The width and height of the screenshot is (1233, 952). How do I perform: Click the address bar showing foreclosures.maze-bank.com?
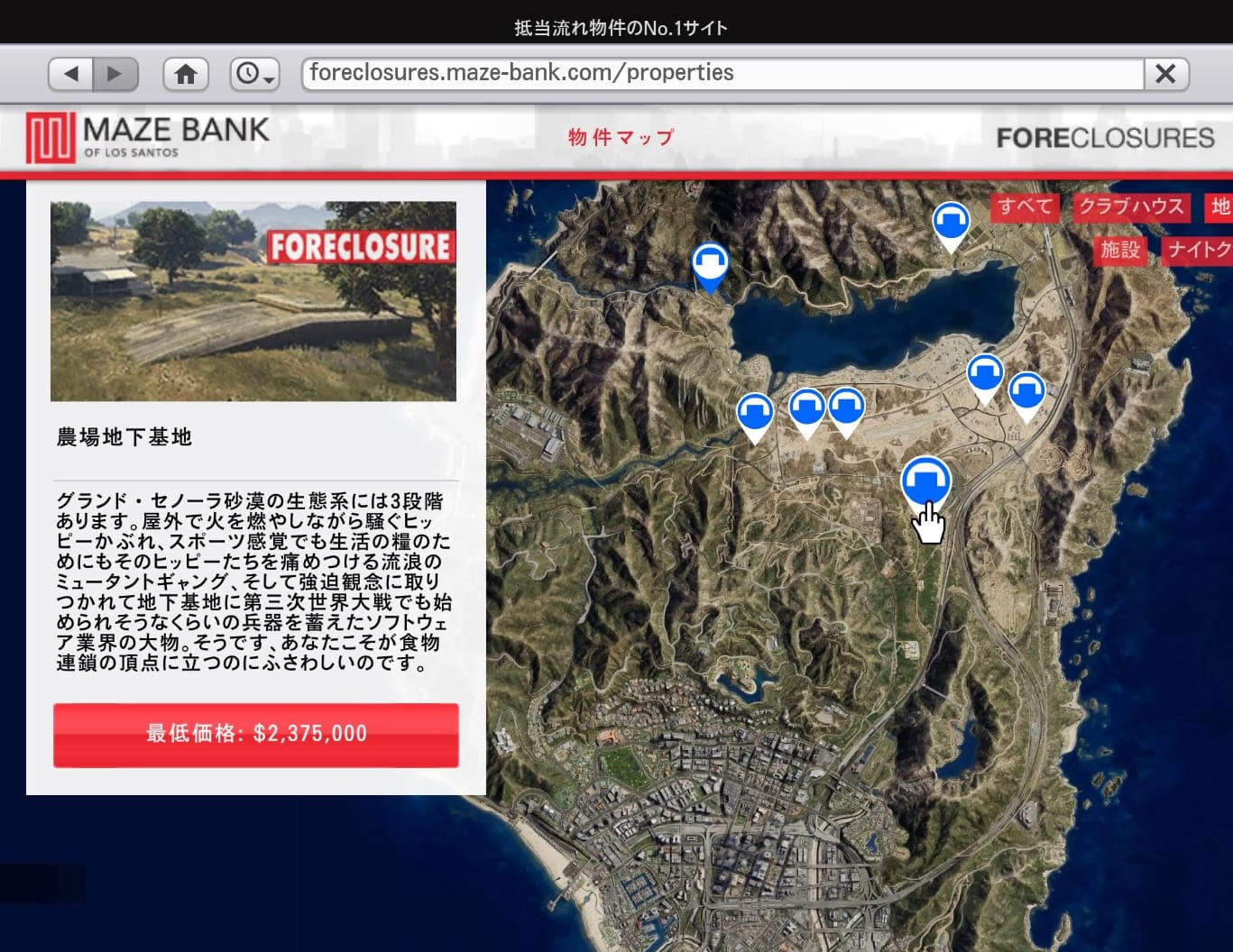point(723,73)
